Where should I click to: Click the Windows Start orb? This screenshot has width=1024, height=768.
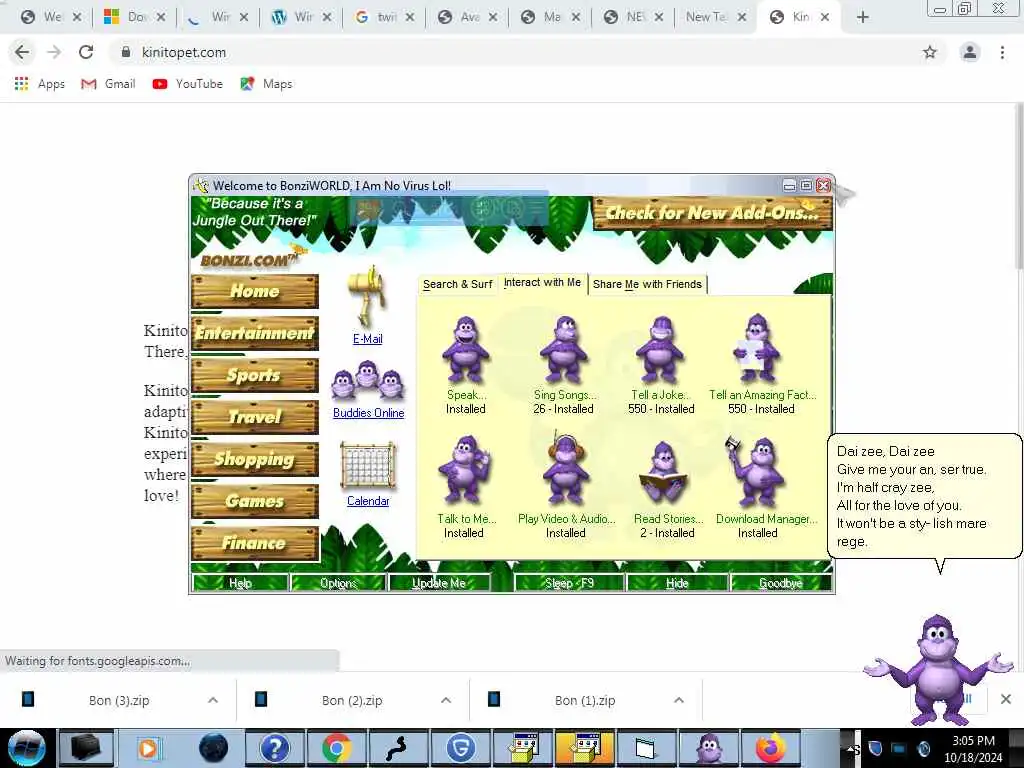(x=27, y=748)
